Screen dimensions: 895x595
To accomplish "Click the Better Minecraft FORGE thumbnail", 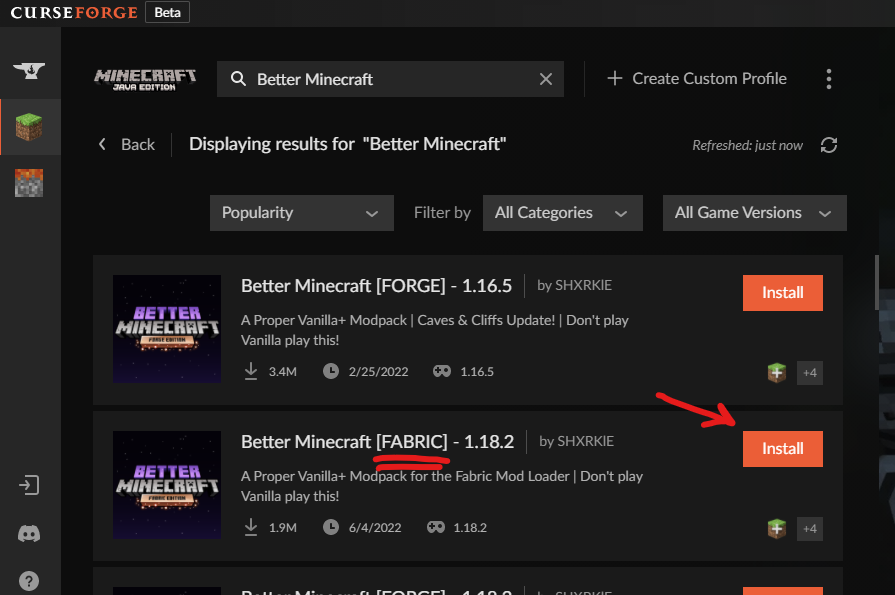I will (x=167, y=329).
